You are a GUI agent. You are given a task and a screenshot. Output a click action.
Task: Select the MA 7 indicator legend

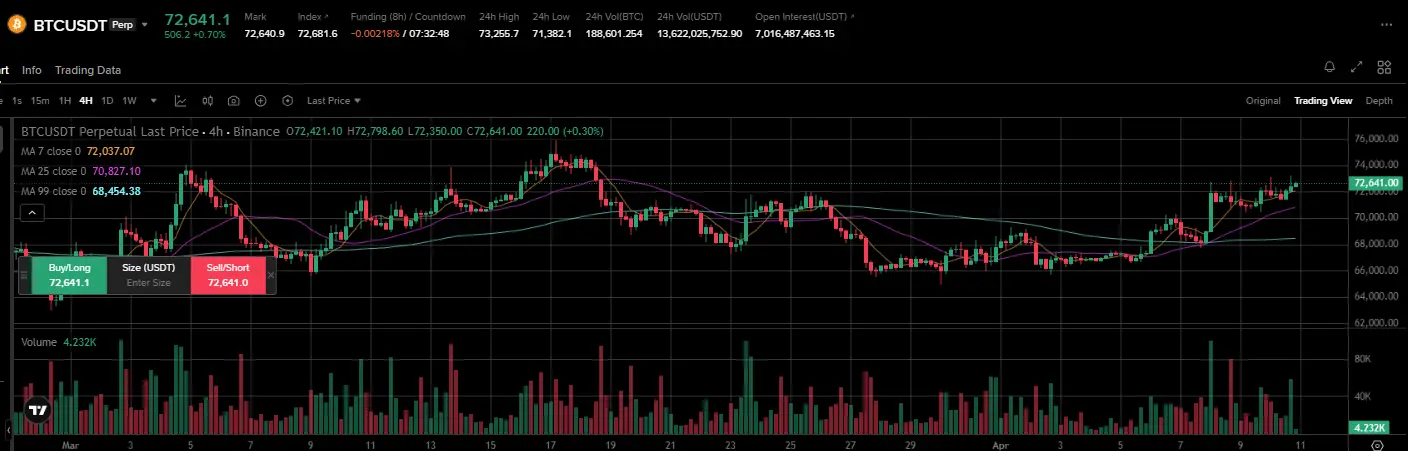78,151
